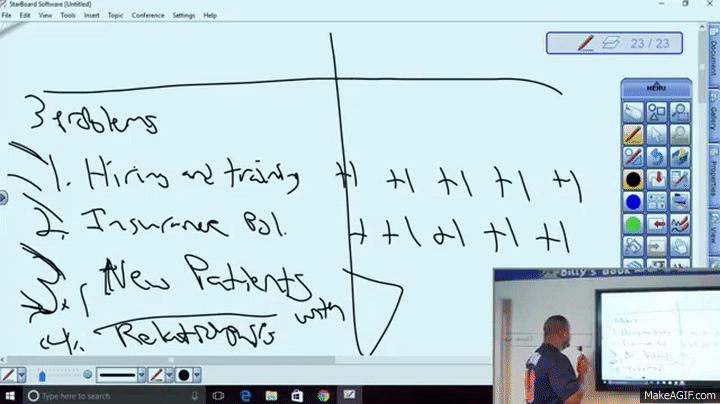Select the red pen tool in the floating toolbar
720x404 pixels.
pyautogui.click(x=632, y=133)
